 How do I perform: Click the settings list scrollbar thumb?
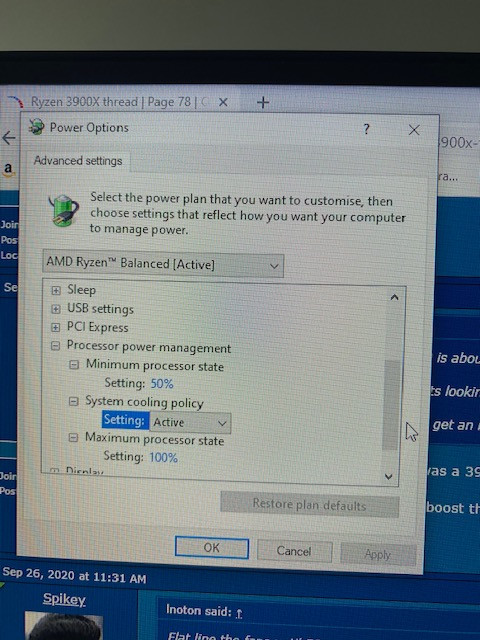point(392,405)
